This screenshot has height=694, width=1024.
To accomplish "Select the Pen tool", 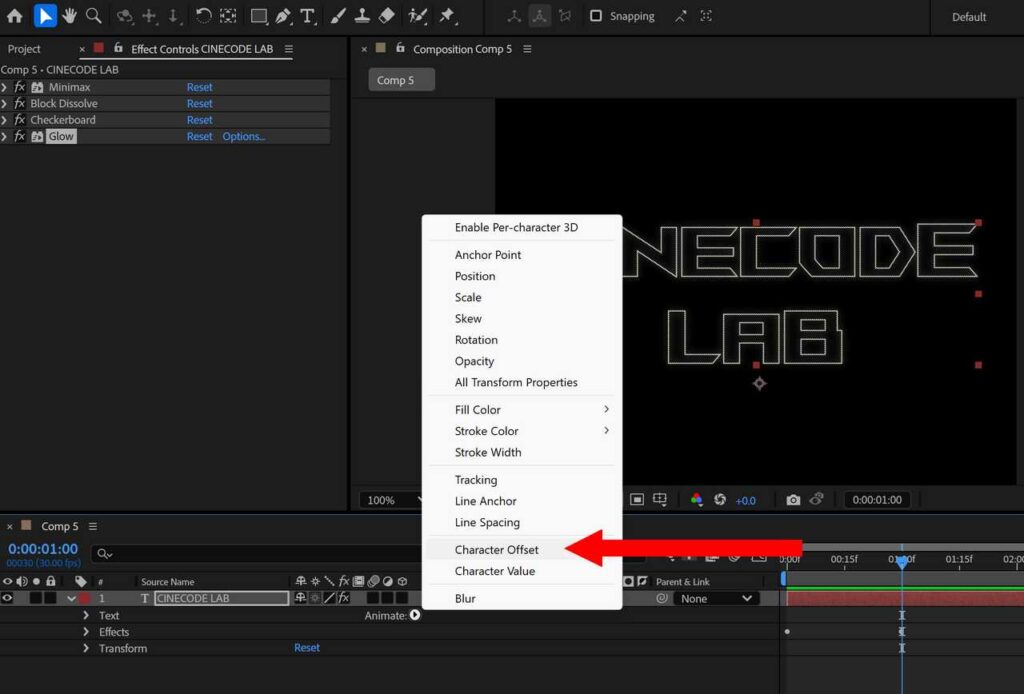I will tap(283, 16).
